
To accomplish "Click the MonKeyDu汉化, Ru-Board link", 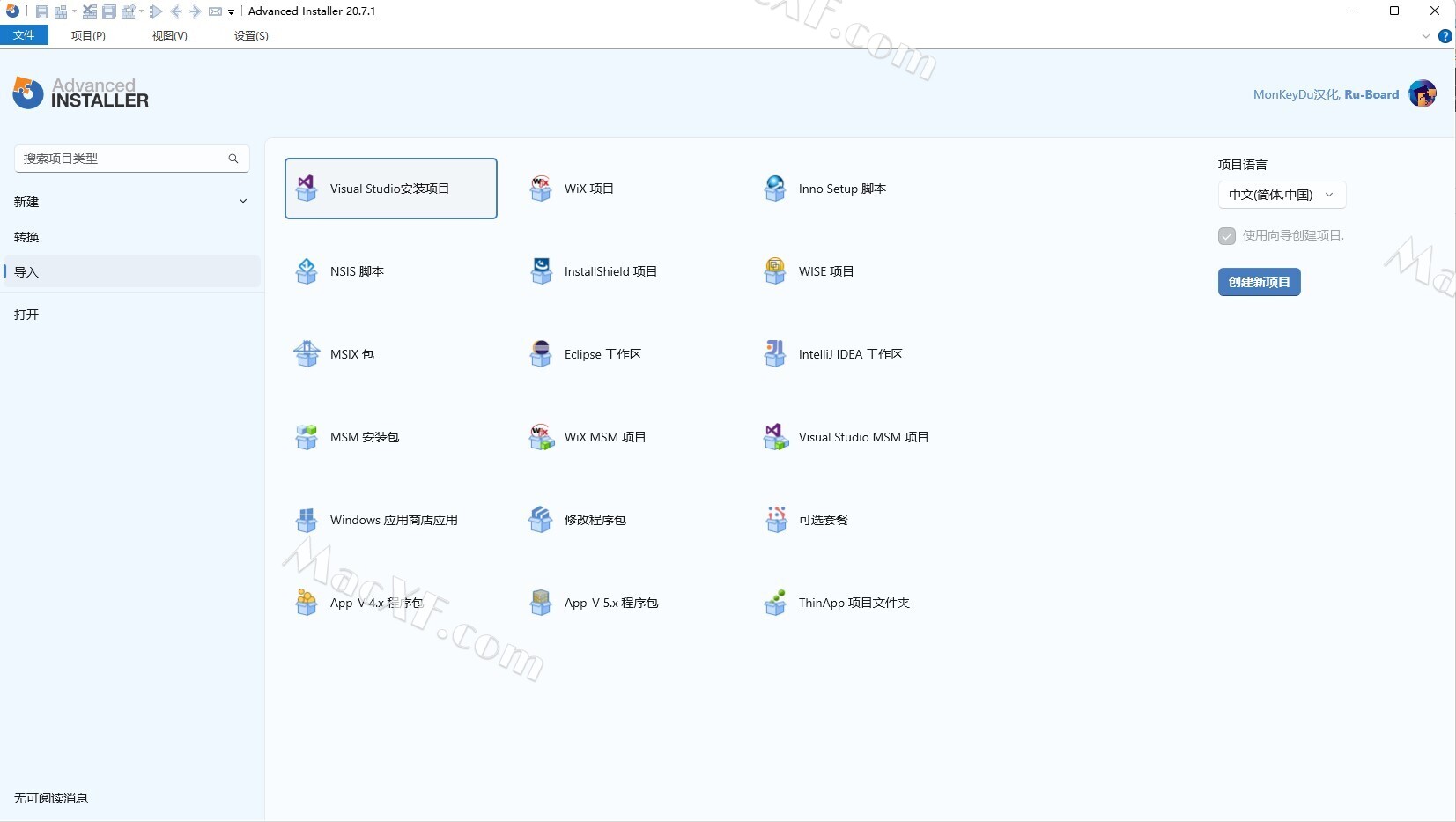I will (1326, 94).
